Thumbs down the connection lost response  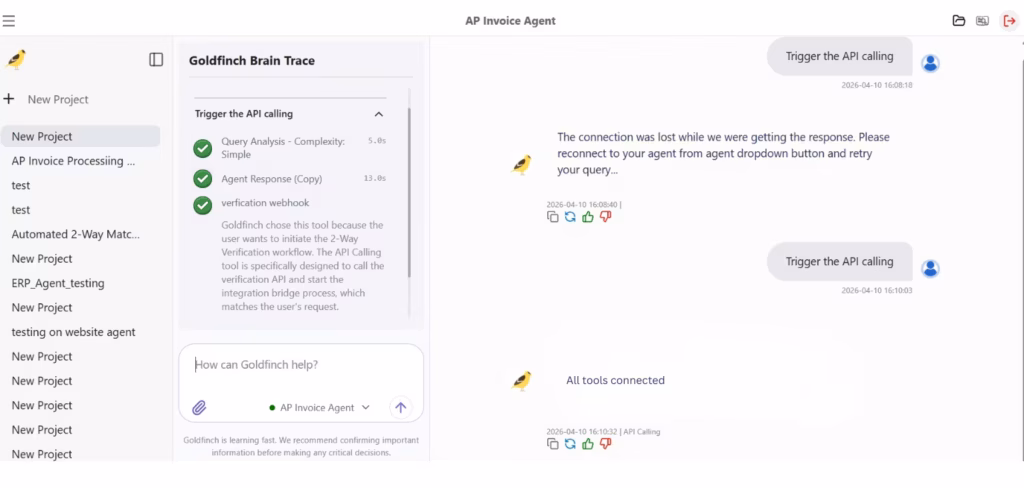605,217
